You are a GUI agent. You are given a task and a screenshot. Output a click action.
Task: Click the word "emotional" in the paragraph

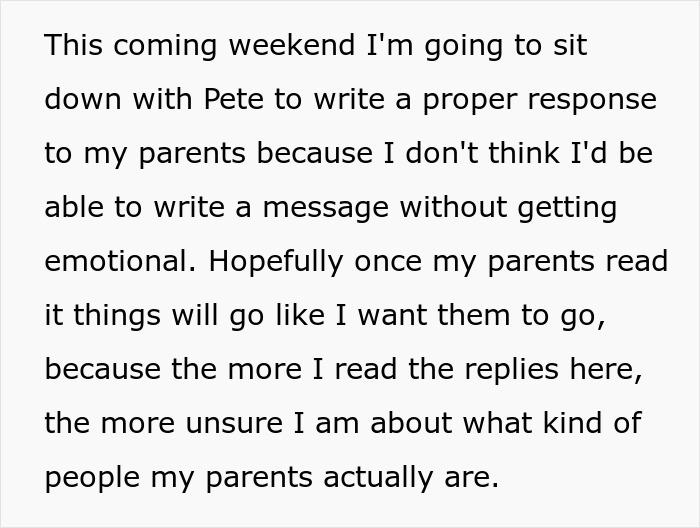coord(119,261)
